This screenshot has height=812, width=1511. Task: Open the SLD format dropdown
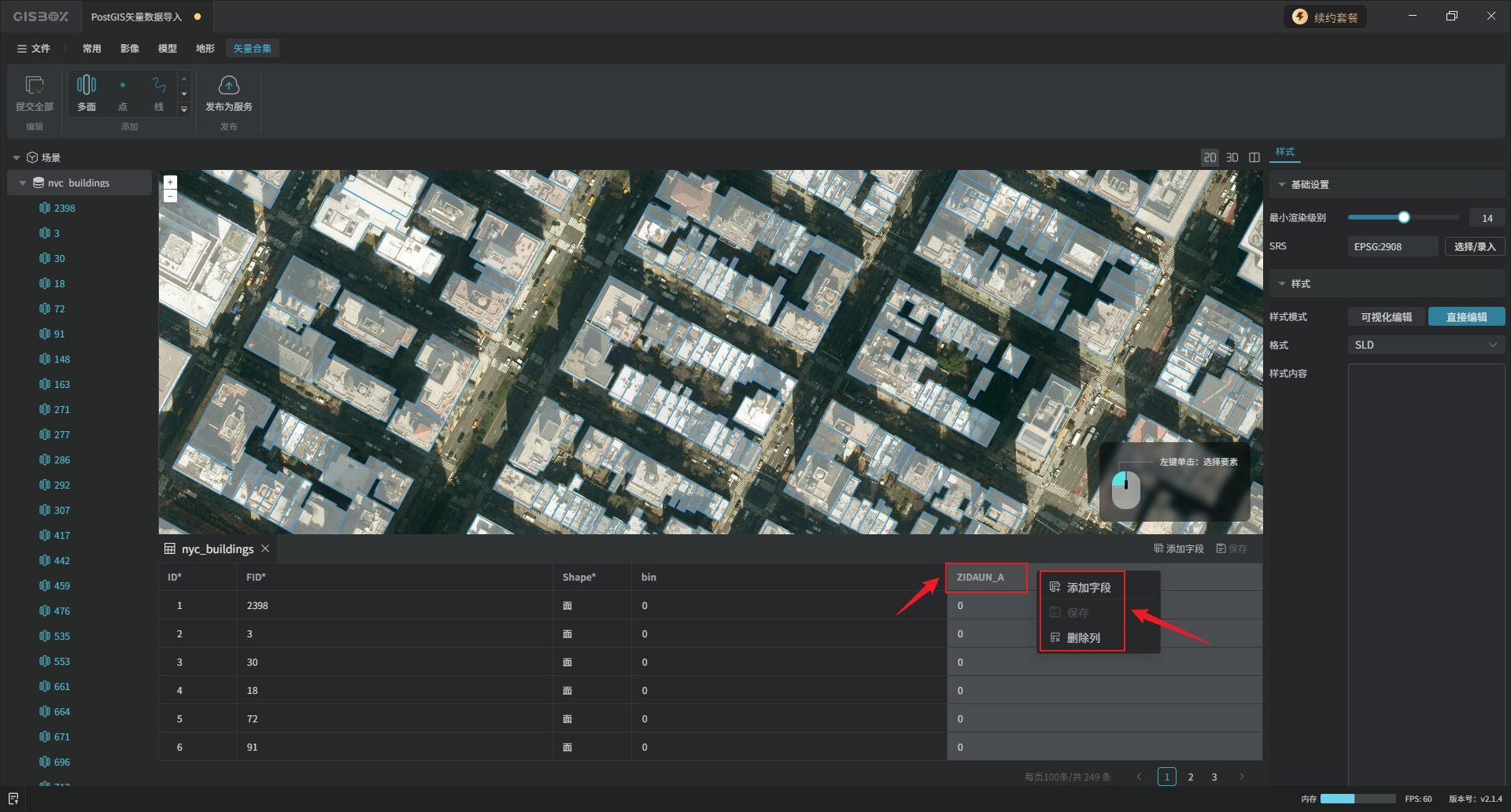click(1425, 345)
